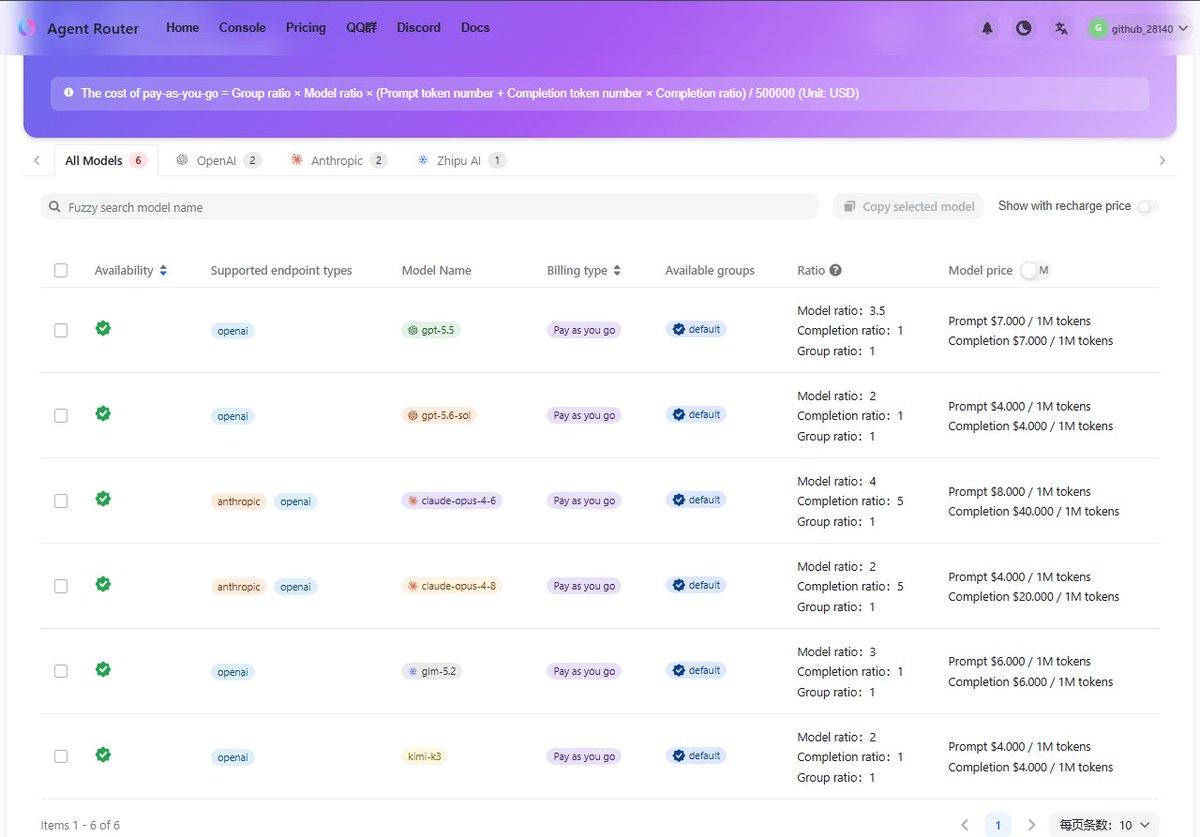The width and height of the screenshot is (1200, 837).
Task: Click the Agent Router logo icon
Action: (26, 28)
